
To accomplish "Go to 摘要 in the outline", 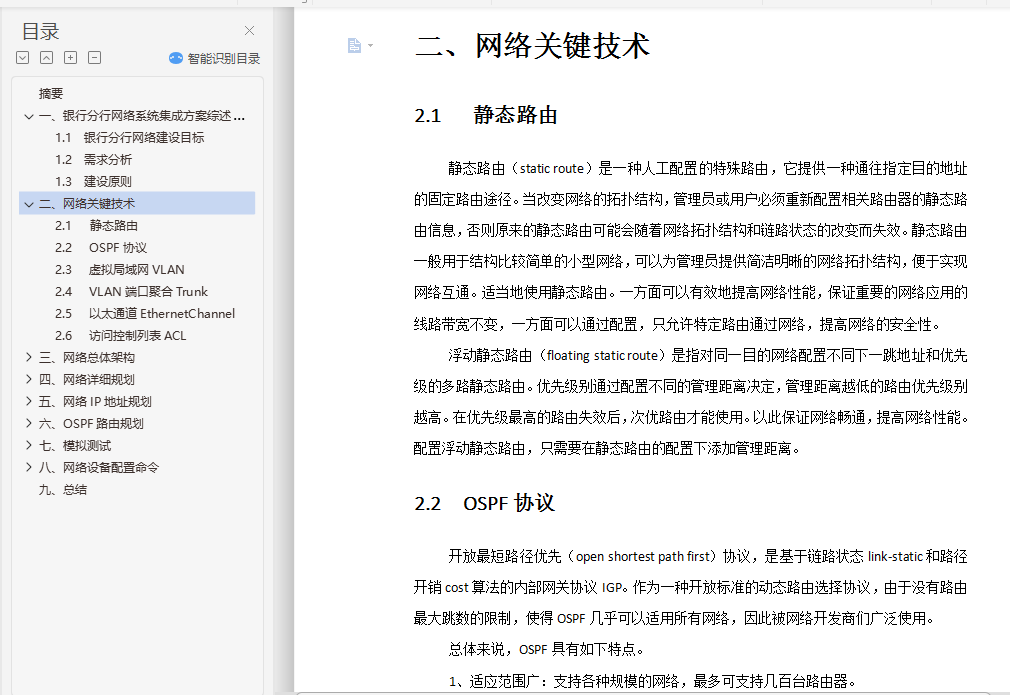I will point(51,93).
